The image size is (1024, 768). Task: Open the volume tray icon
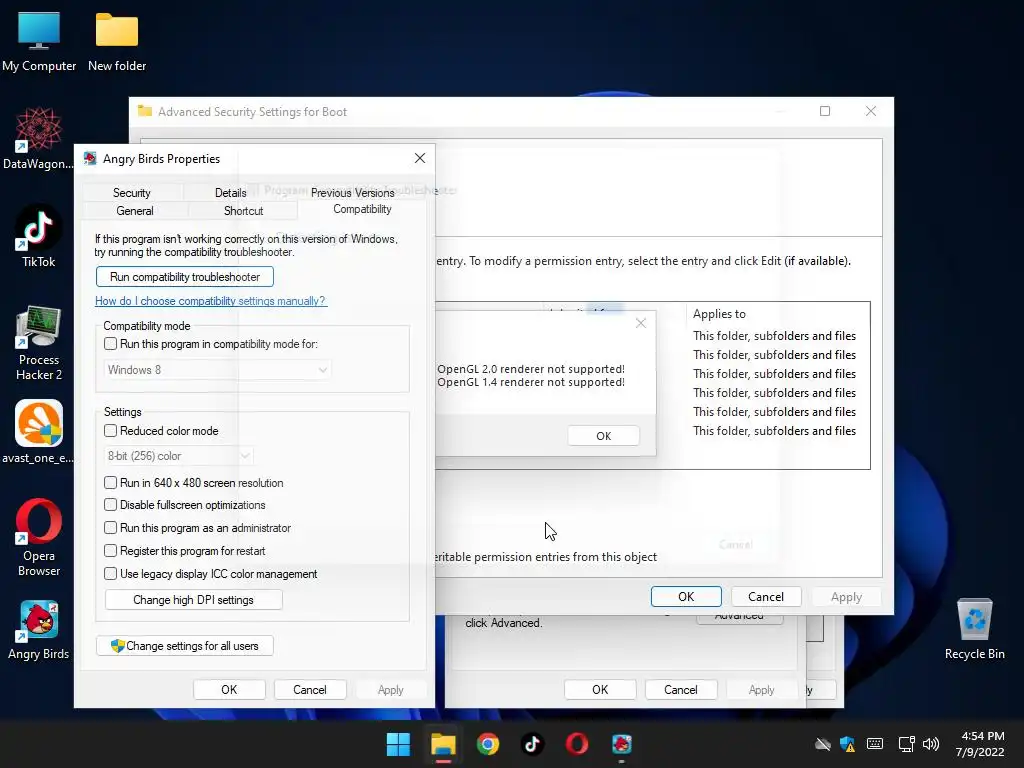pyautogui.click(x=931, y=744)
